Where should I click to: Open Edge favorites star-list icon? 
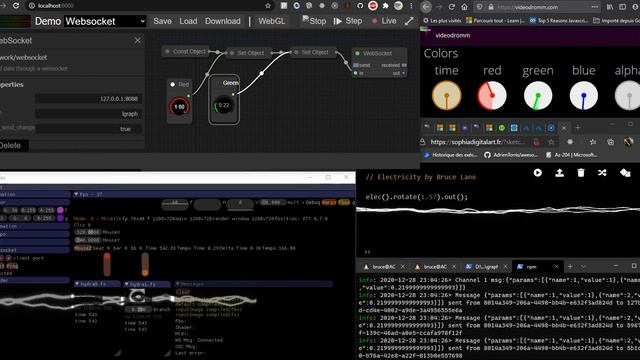click(x=593, y=142)
